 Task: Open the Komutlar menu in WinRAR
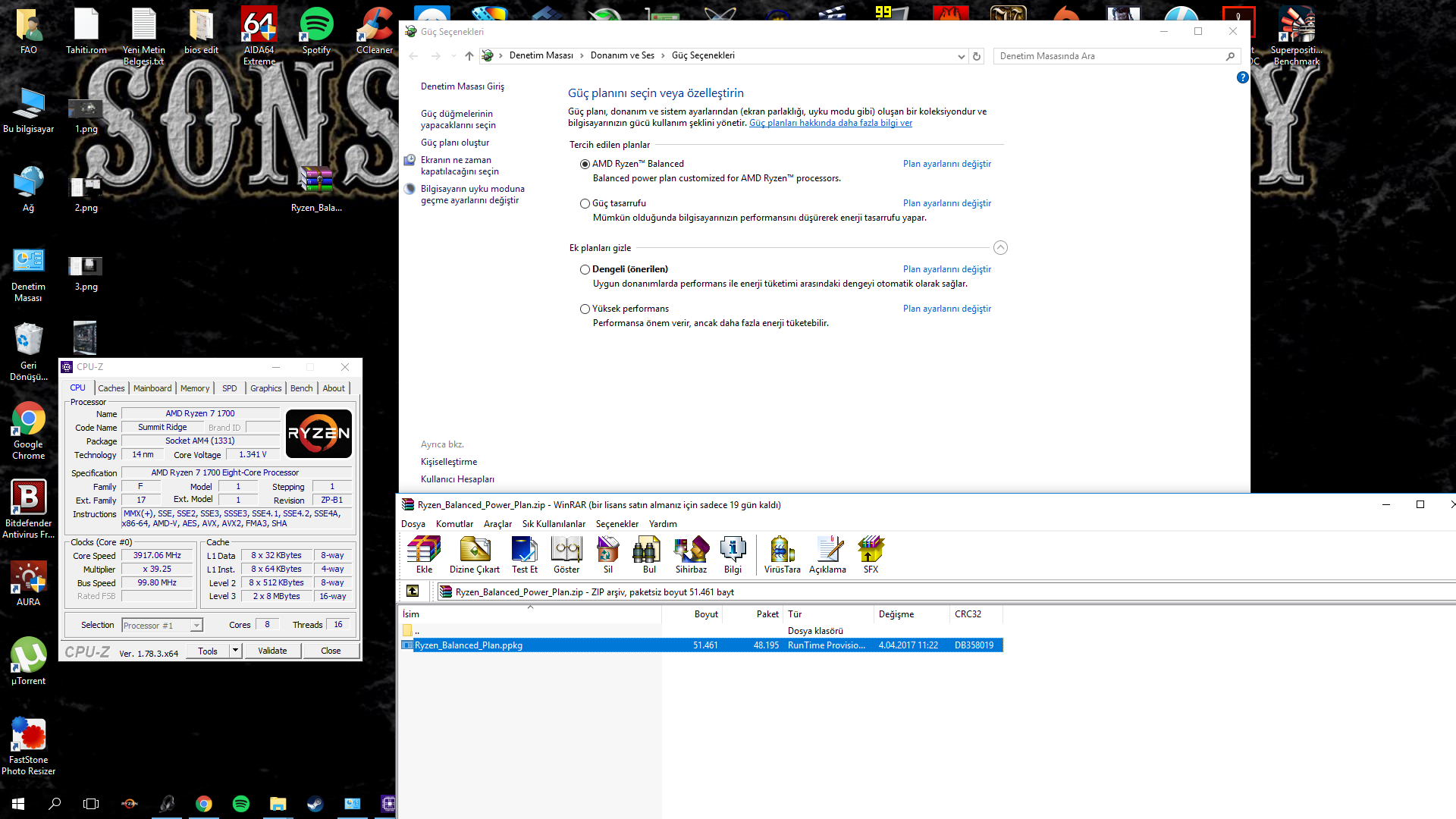(x=454, y=524)
